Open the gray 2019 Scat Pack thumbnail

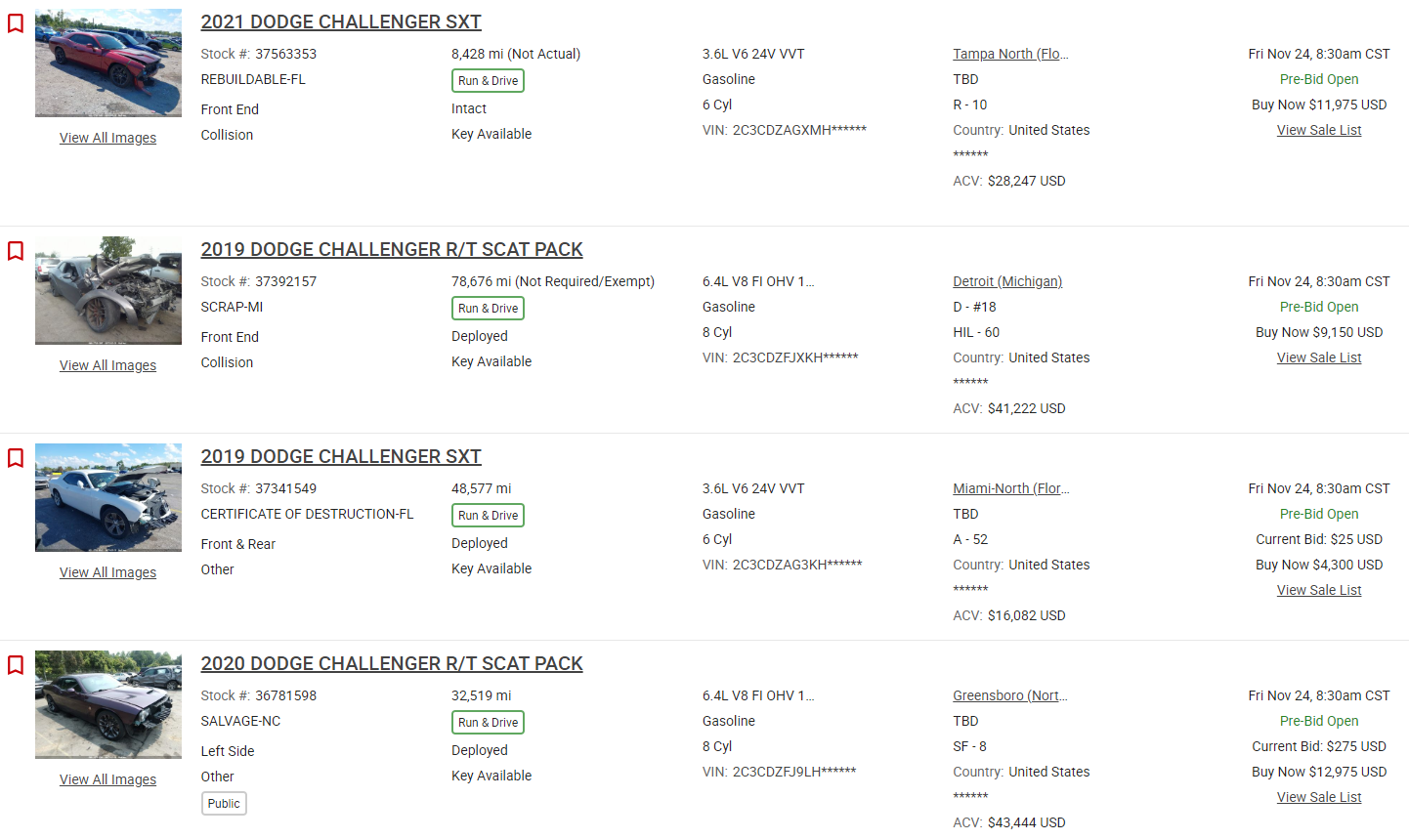(x=108, y=290)
